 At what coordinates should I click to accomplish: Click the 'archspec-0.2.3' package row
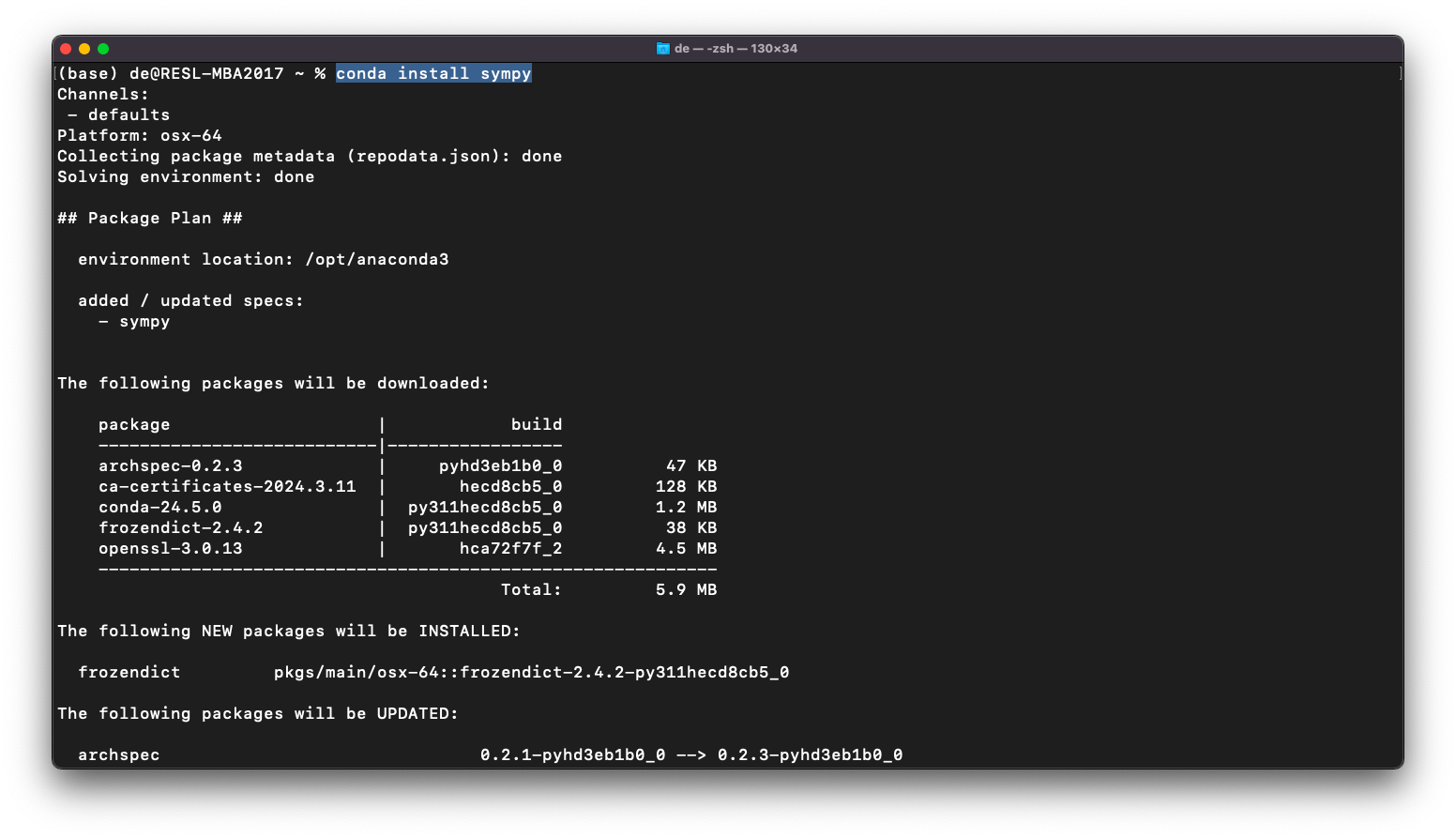coord(171,465)
